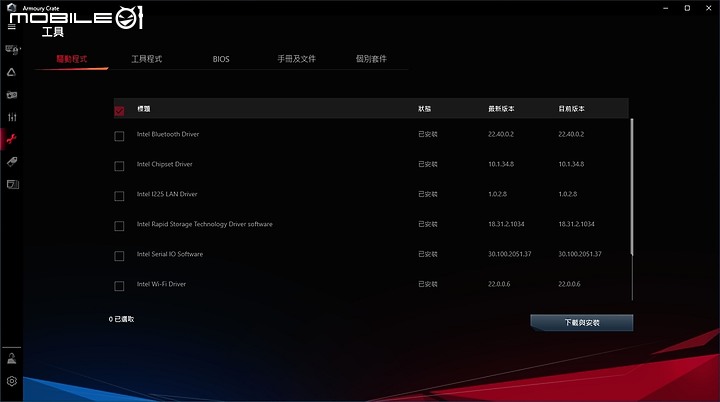This screenshot has width=720, height=402.
Task: Maximize the Armoury Crate window
Action: click(687, 8)
